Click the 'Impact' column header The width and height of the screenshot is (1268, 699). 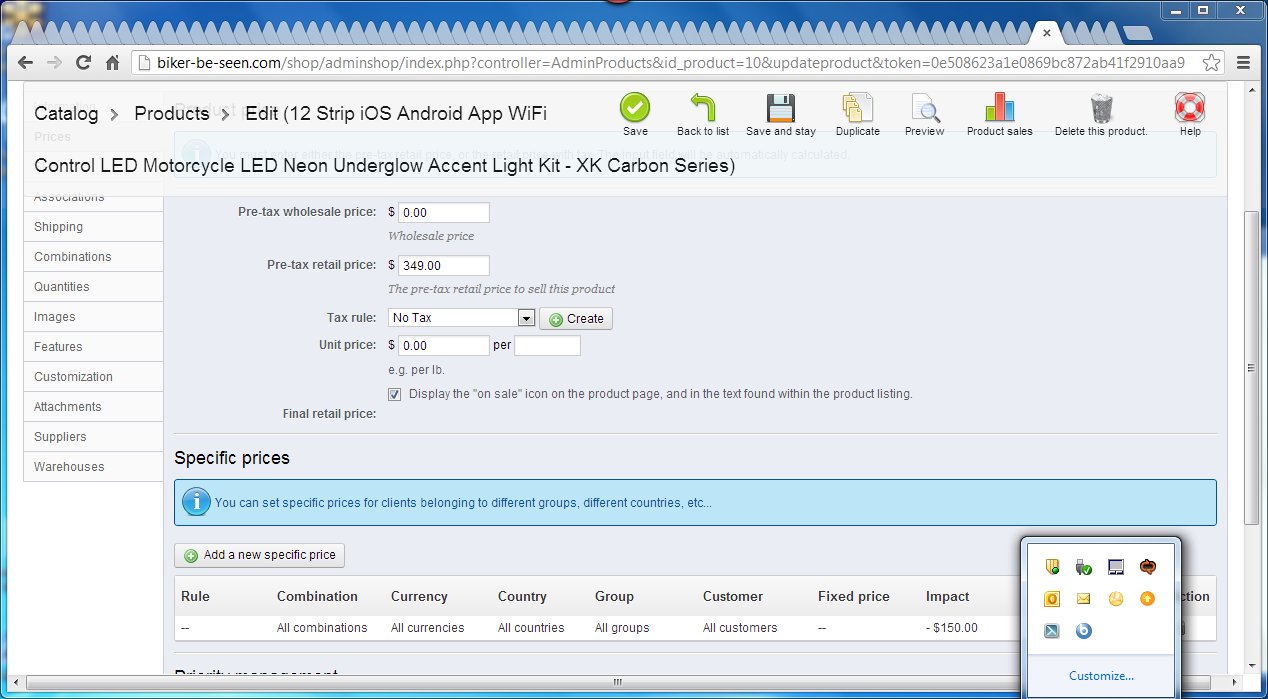[x=948, y=596]
